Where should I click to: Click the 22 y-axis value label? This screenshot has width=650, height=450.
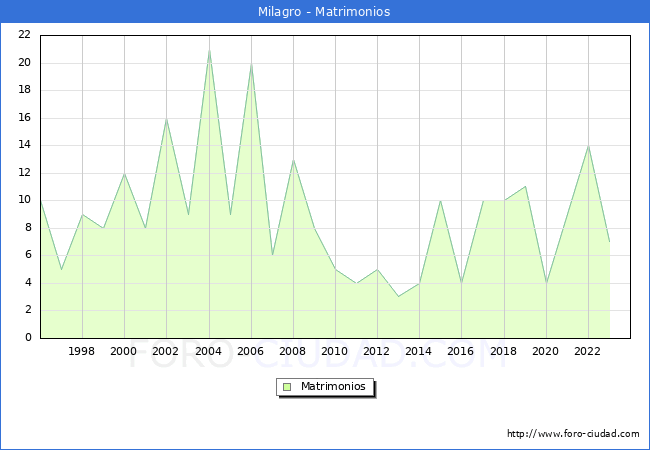(x=25, y=35)
